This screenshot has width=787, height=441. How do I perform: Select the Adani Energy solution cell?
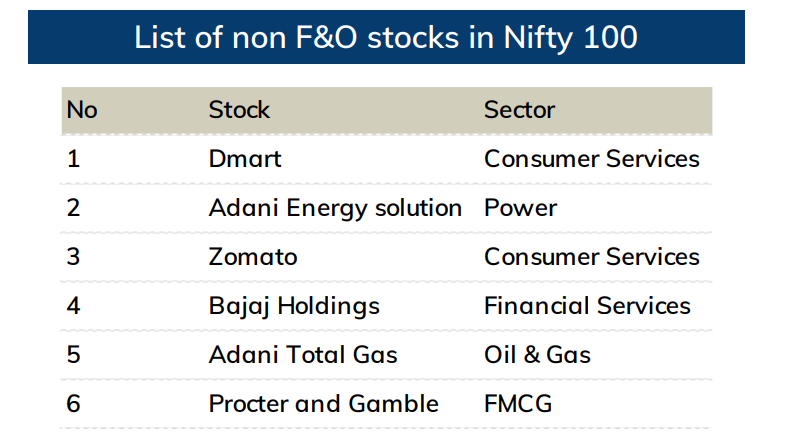[x=335, y=207]
